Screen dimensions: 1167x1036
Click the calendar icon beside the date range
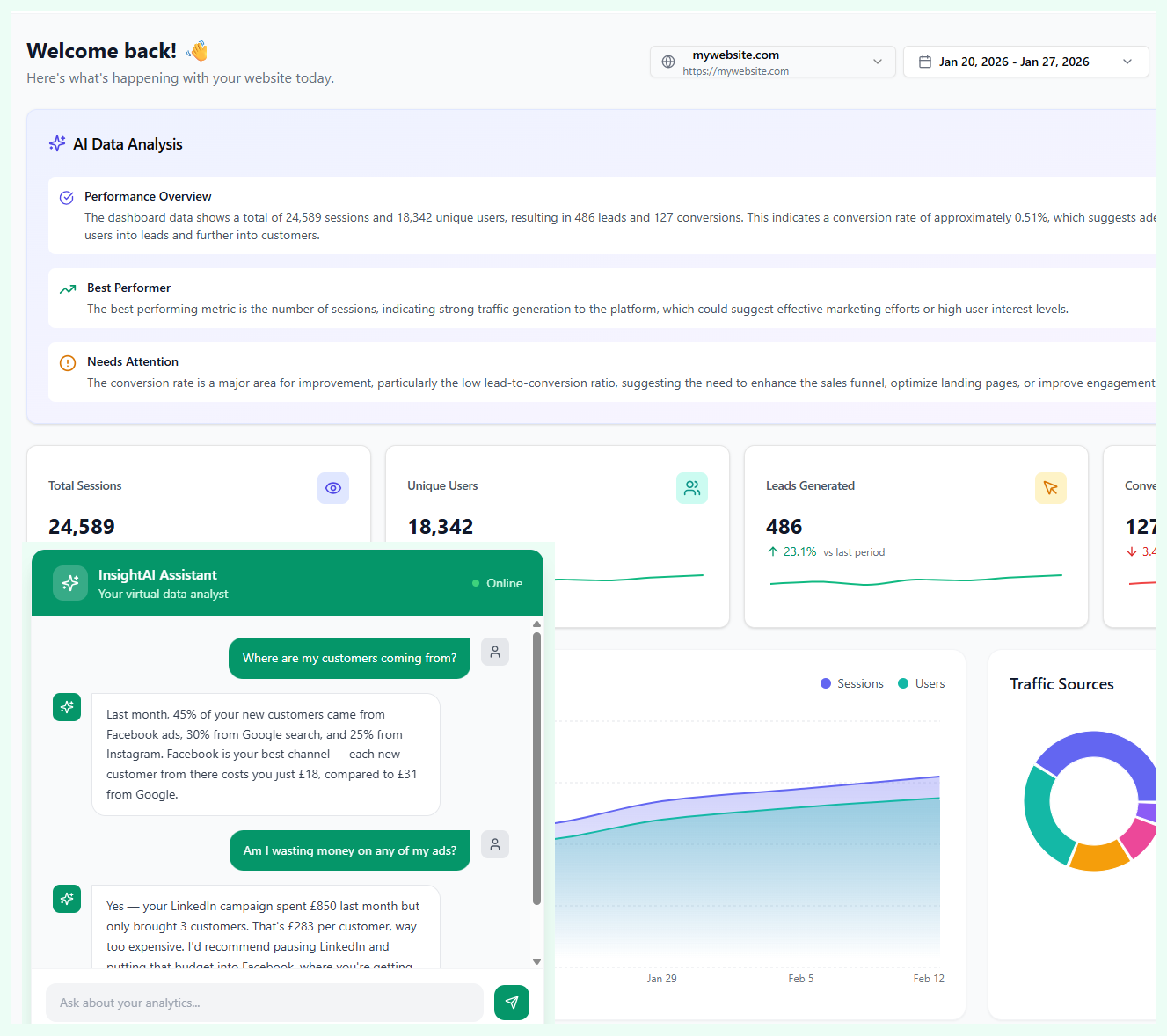pos(924,61)
